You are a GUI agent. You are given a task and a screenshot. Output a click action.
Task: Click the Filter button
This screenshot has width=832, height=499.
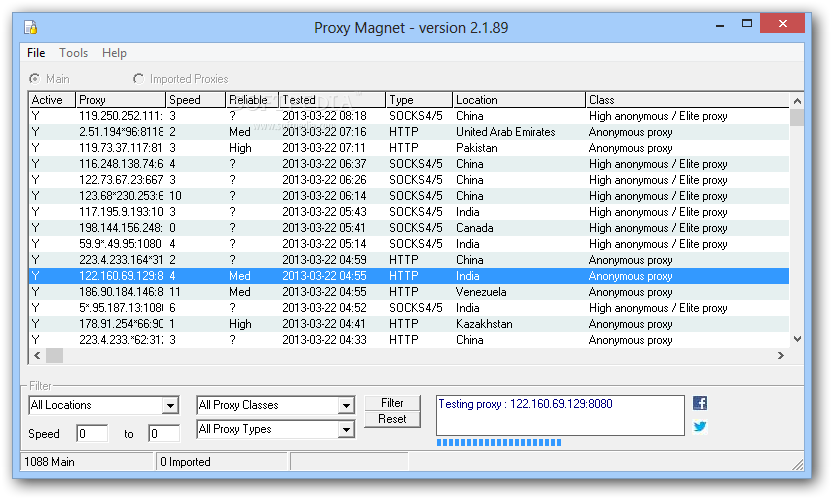coord(392,403)
